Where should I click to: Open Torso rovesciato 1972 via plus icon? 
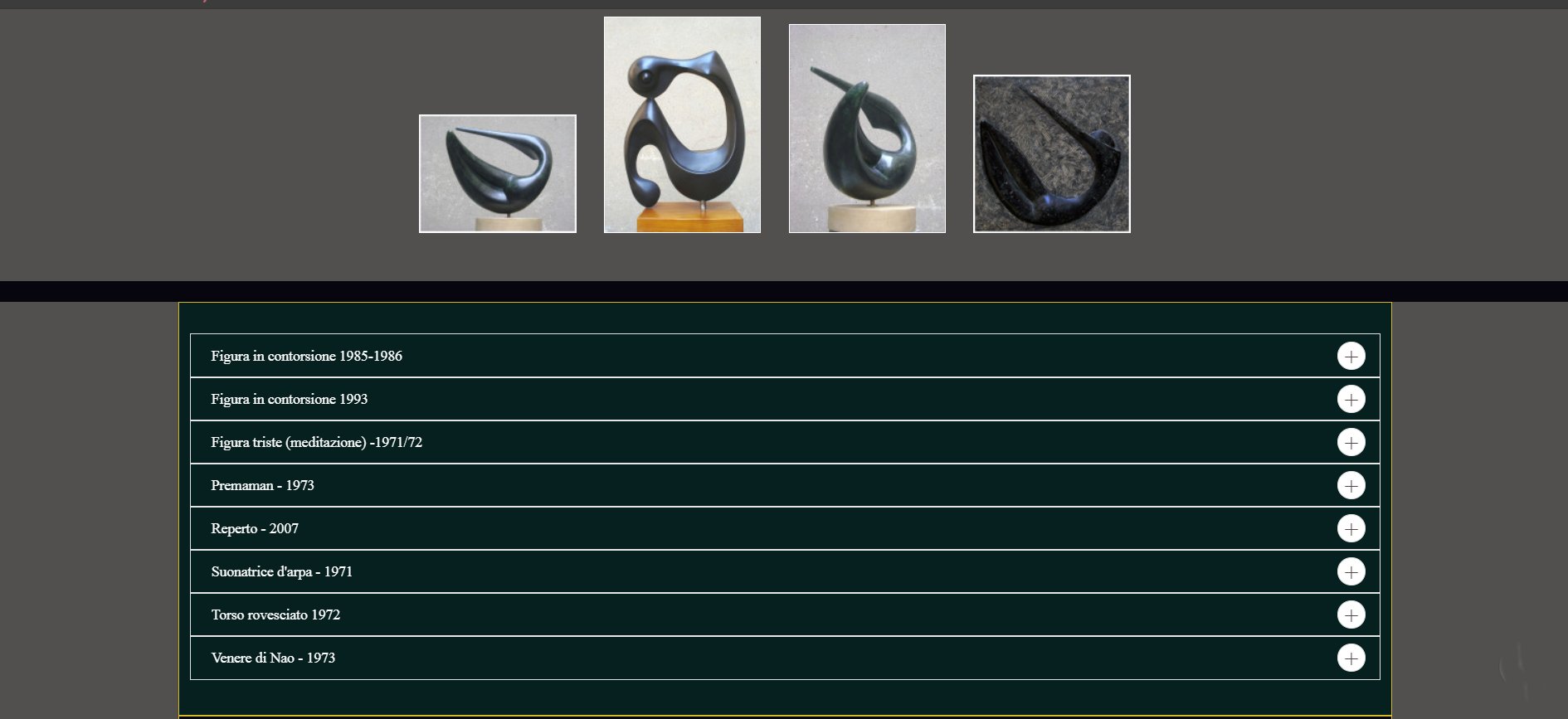pyautogui.click(x=1351, y=615)
